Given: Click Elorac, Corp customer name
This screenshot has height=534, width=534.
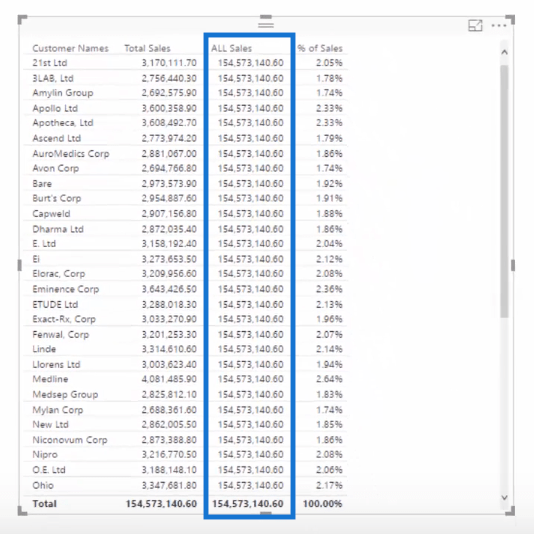Looking at the screenshot, I should pyautogui.click(x=59, y=274).
